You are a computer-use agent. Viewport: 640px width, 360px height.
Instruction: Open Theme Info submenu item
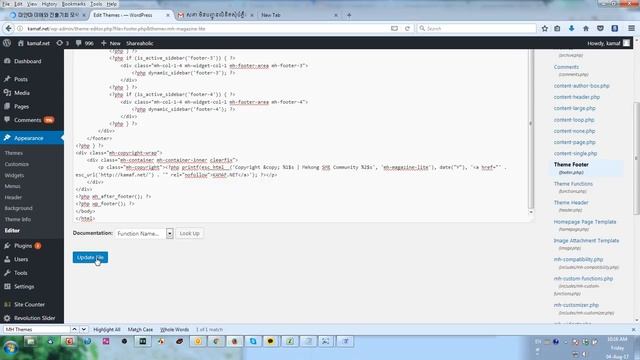pos(18,219)
